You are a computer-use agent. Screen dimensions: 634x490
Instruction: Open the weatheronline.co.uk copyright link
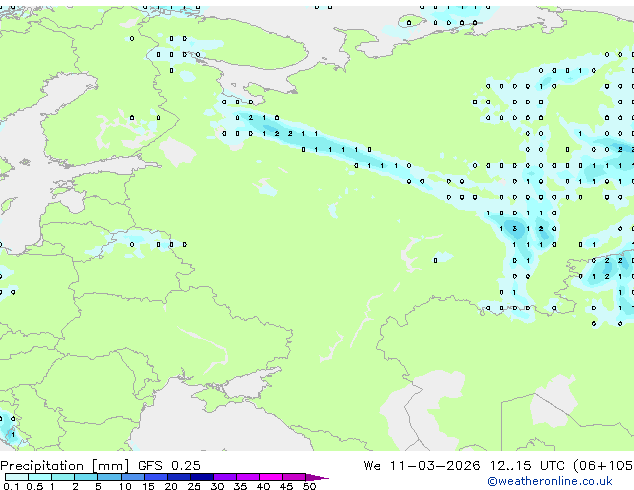pyautogui.click(x=550, y=481)
